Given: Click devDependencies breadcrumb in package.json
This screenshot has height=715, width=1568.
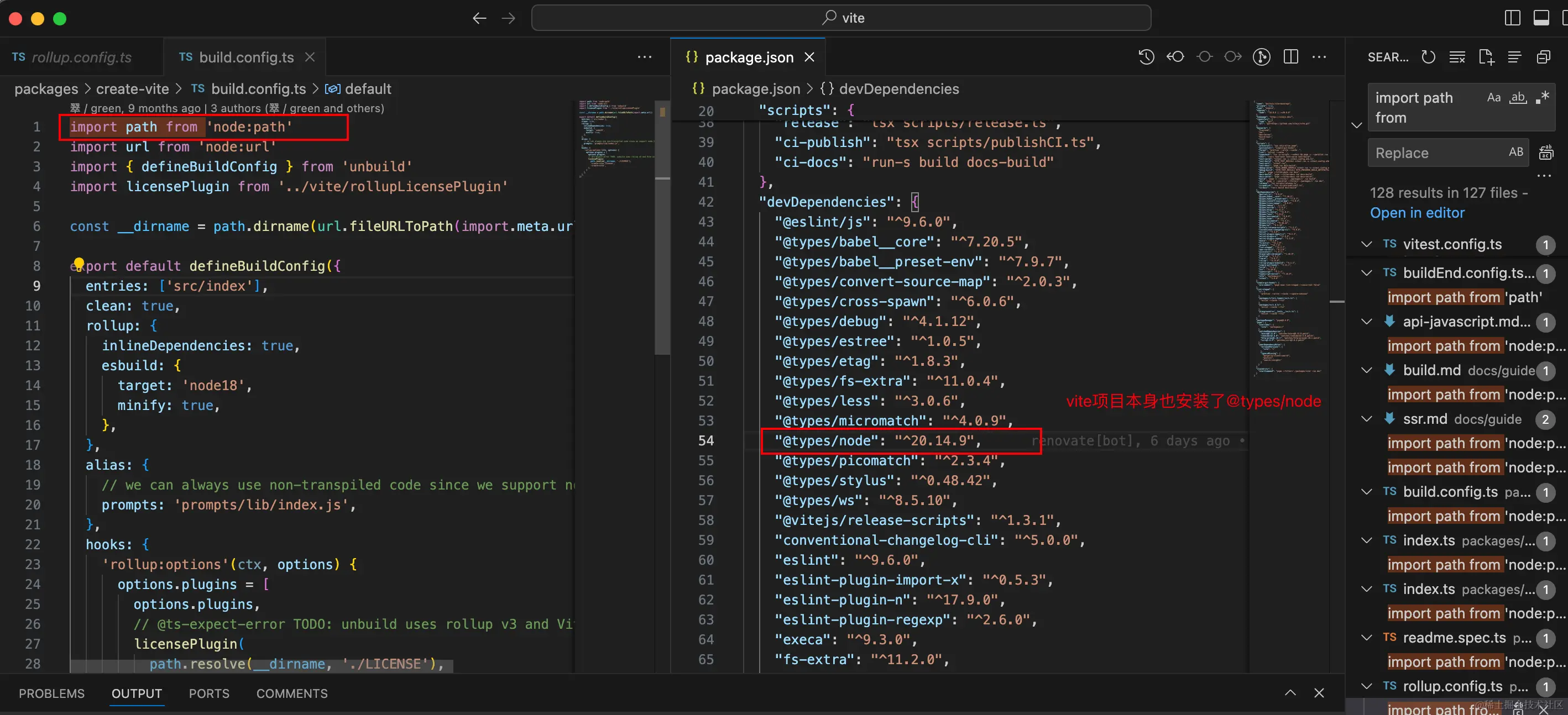Looking at the screenshot, I should click(x=898, y=89).
